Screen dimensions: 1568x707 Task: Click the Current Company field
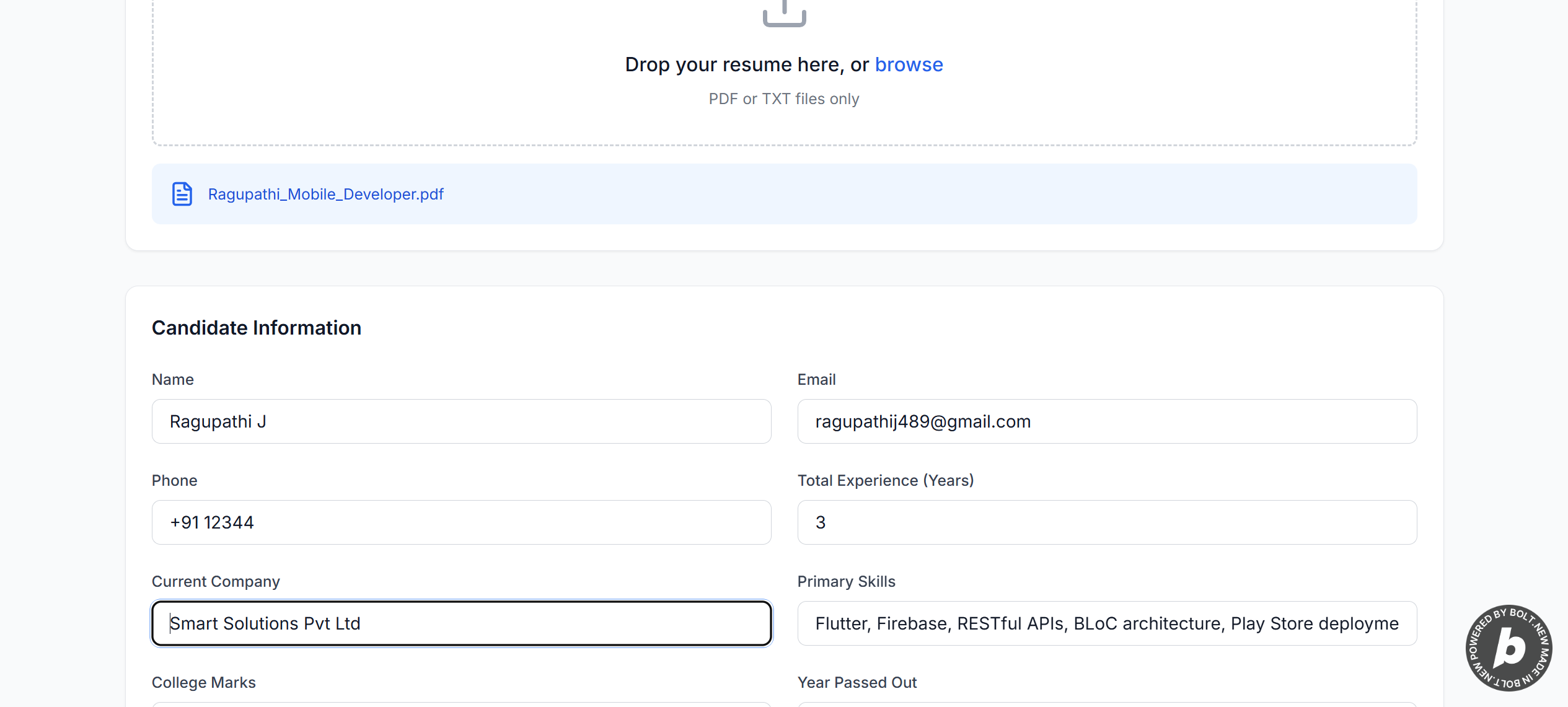point(461,623)
